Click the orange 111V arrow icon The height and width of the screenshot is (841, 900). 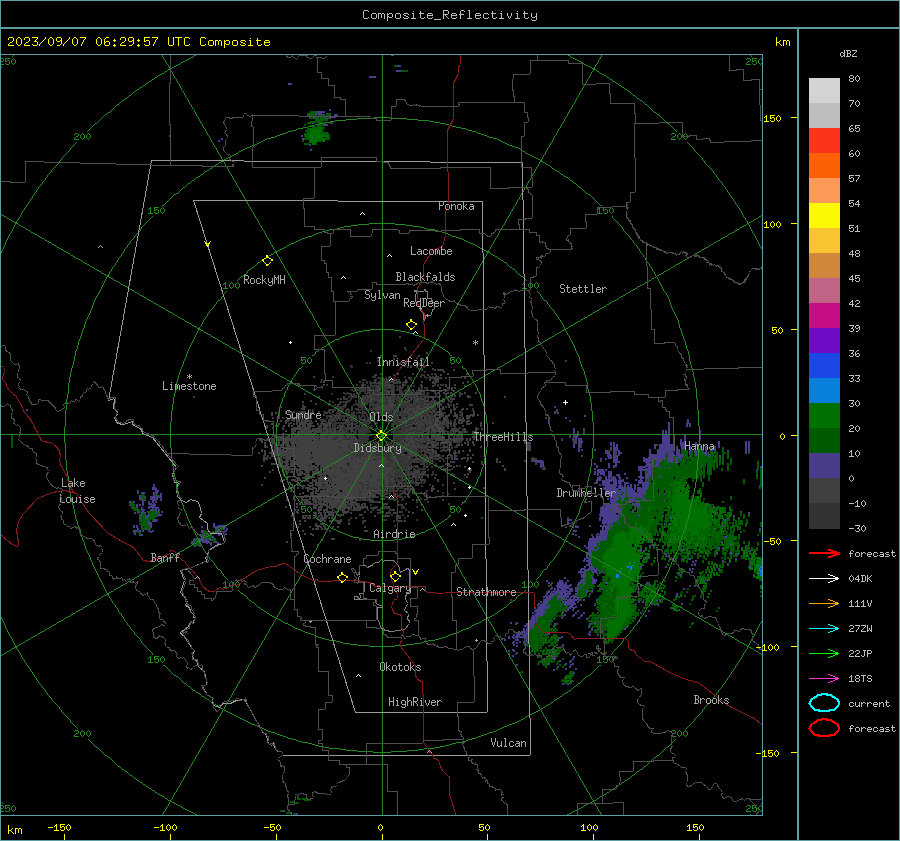(x=824, y=603)
